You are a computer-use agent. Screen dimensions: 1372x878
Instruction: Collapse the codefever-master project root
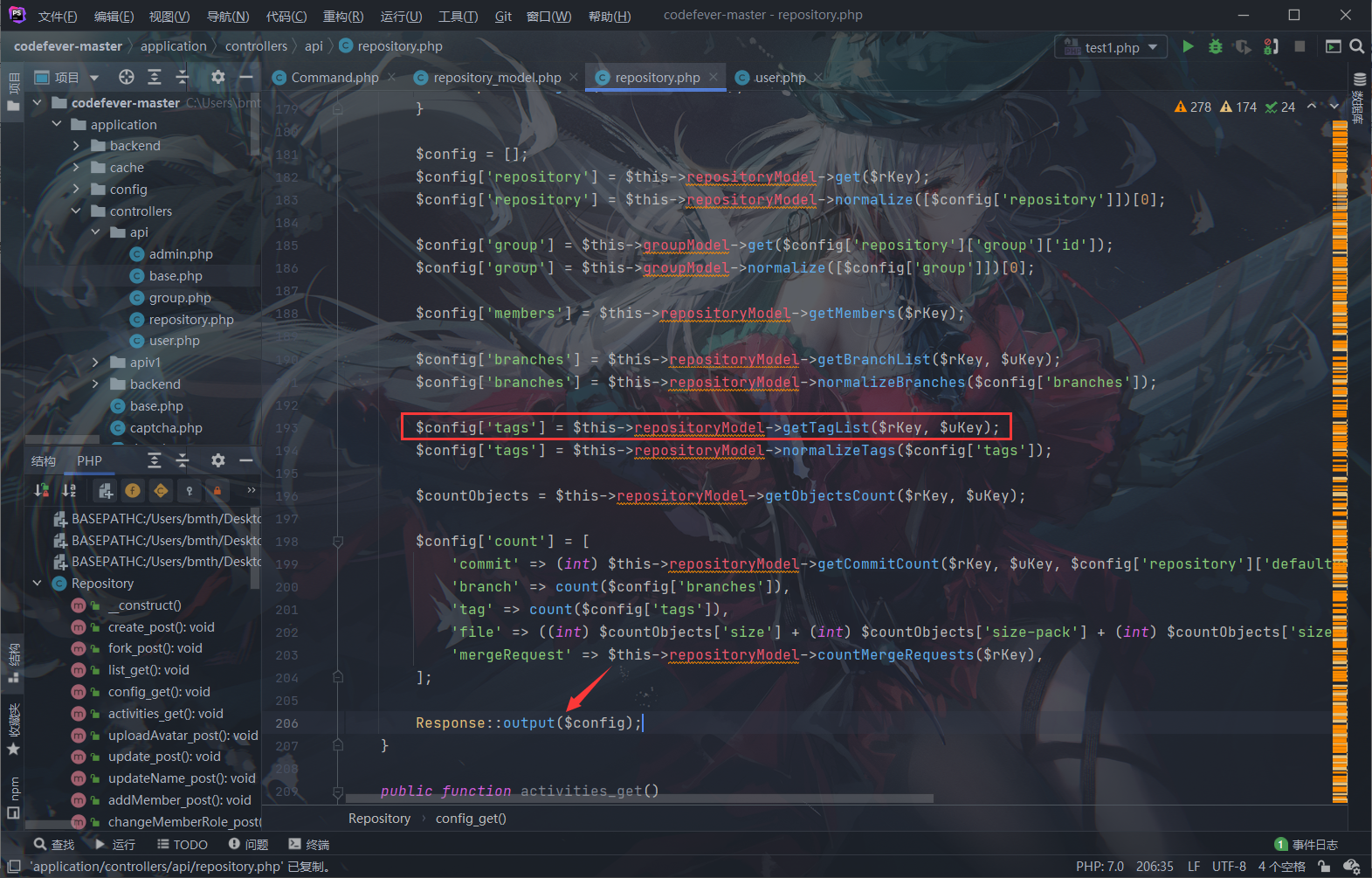[x=37, y=103]
